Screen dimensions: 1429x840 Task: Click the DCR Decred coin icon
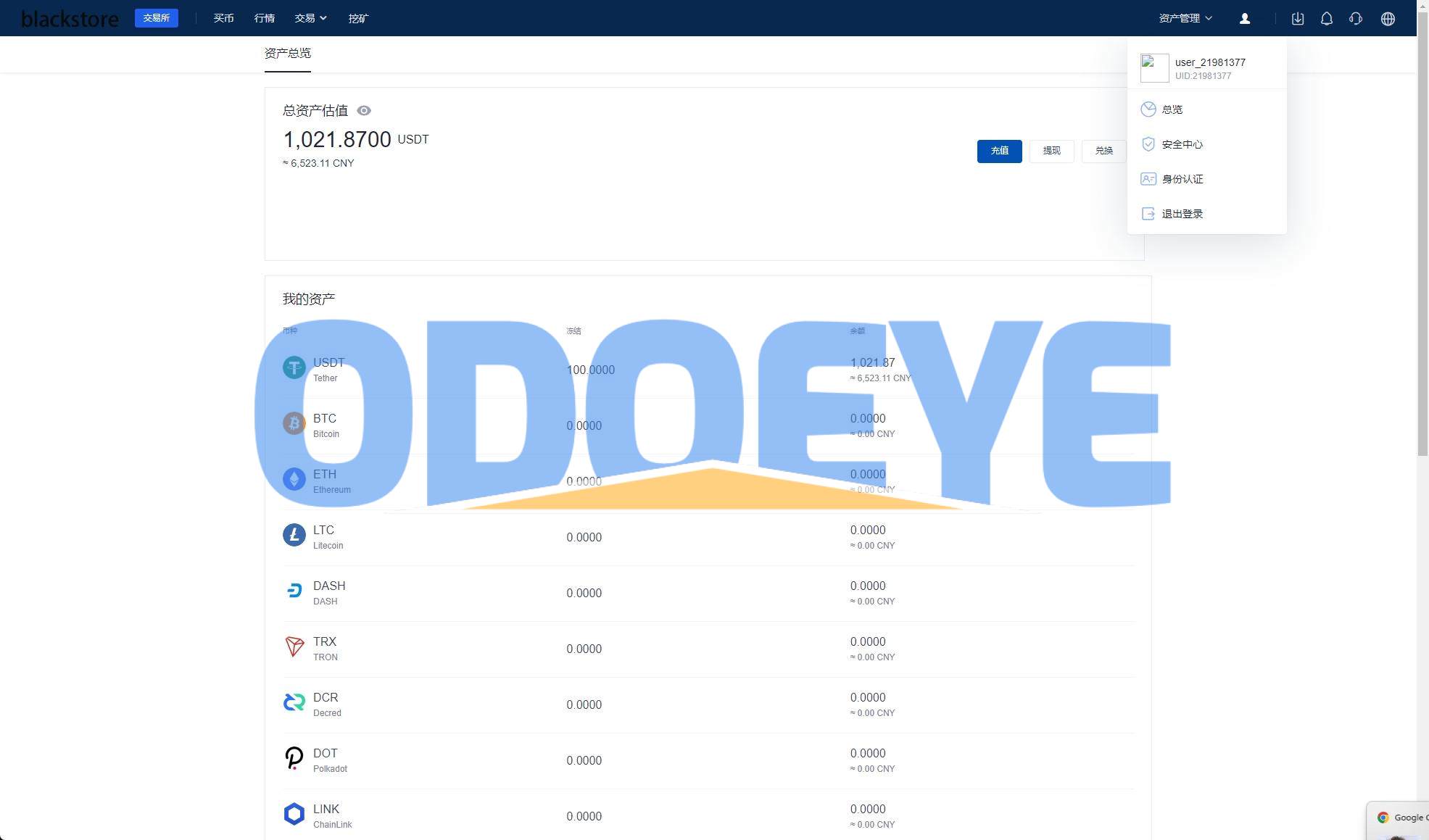[x=294, y=702]
